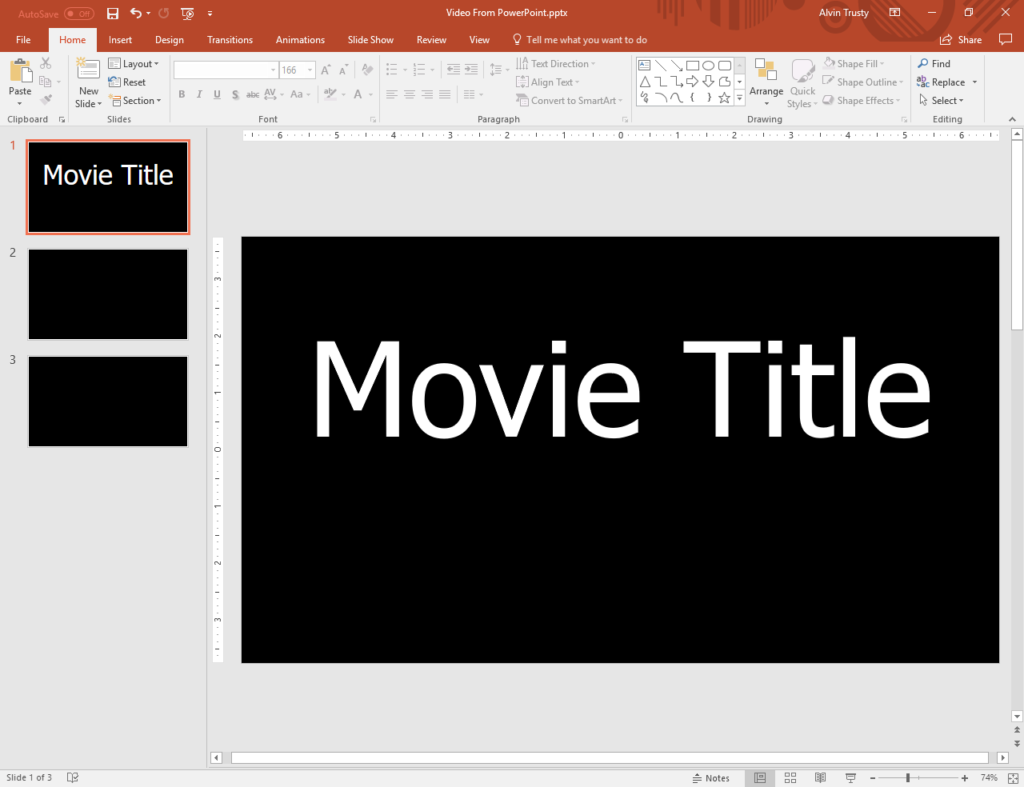Toggle the AutoSave switch
Viewport: 1024px width, 787px height.
79,14
